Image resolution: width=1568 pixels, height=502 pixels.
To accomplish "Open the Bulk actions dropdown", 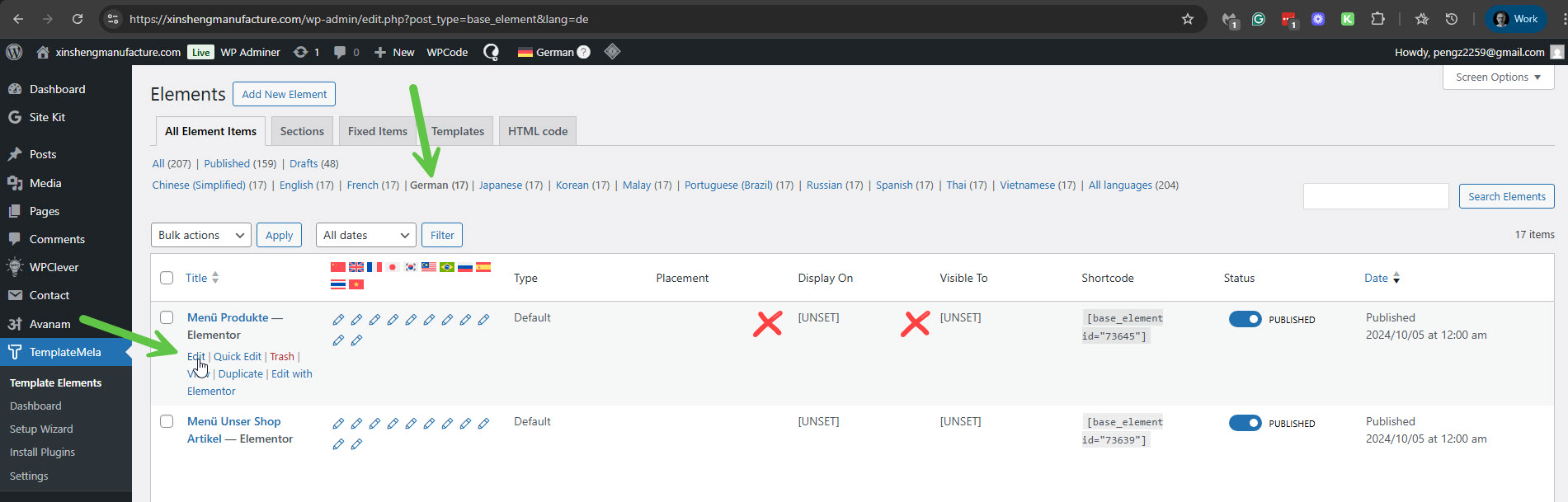I will tap(201, 235).
